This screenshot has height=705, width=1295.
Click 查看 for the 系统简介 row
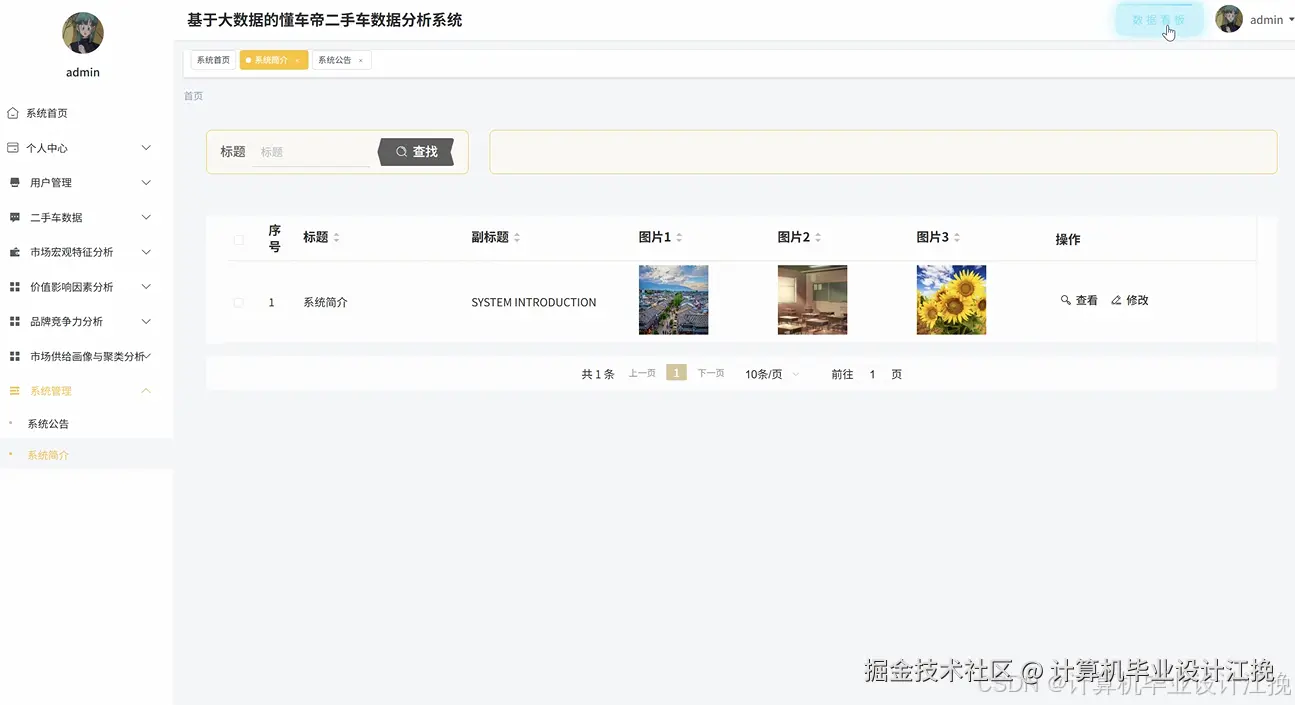click(x=1079, y=300)
